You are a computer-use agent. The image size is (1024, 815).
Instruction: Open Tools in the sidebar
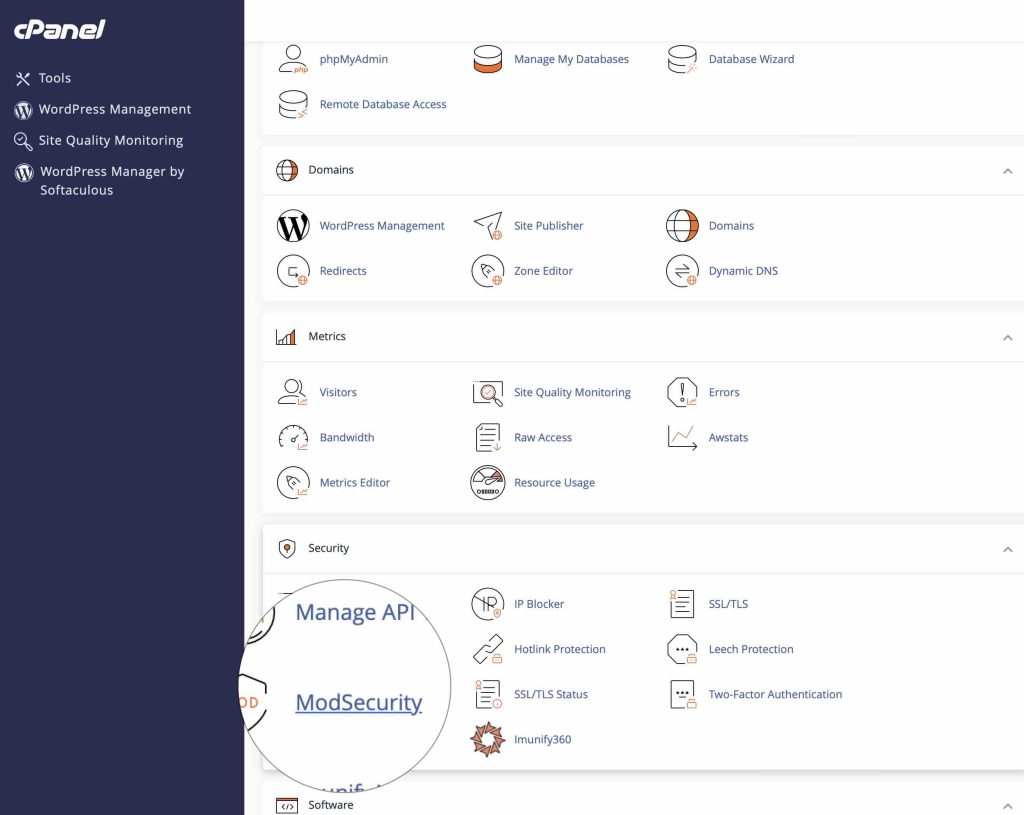54,78
